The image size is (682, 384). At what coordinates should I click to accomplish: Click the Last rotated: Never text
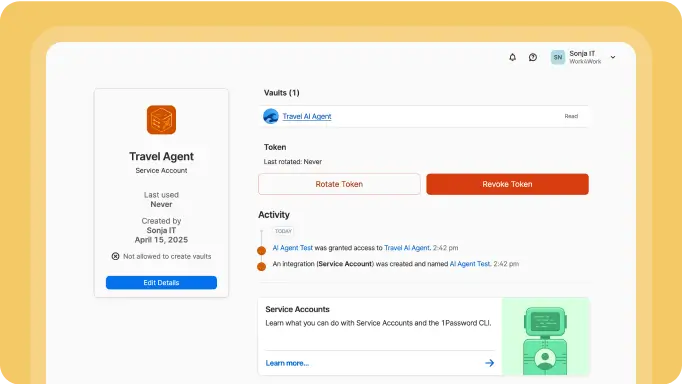(x=293, y=162)
